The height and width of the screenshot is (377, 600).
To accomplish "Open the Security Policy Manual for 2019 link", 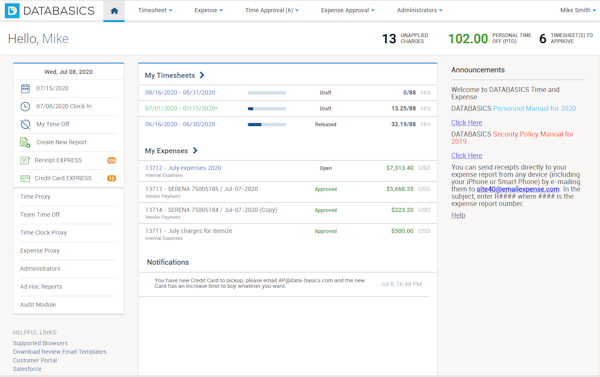I will (x=512, y=138).
